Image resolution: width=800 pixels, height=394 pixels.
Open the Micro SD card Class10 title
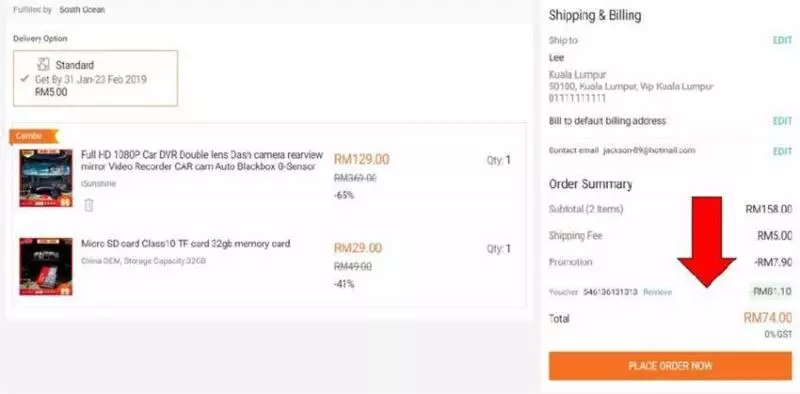[x=186, y=243]
